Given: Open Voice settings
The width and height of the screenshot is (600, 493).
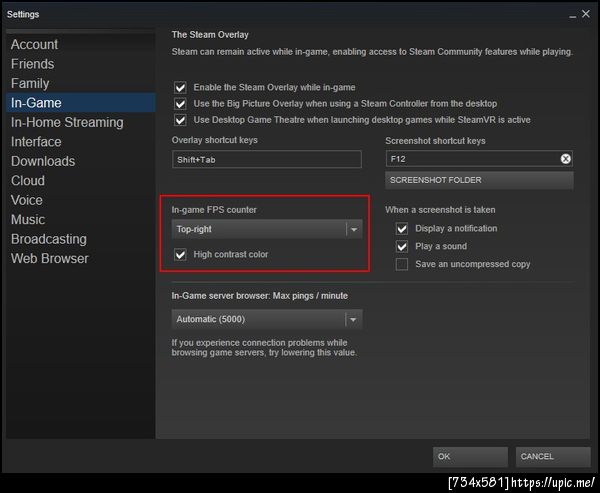Looking at the screenshot, I should (26, 200).
